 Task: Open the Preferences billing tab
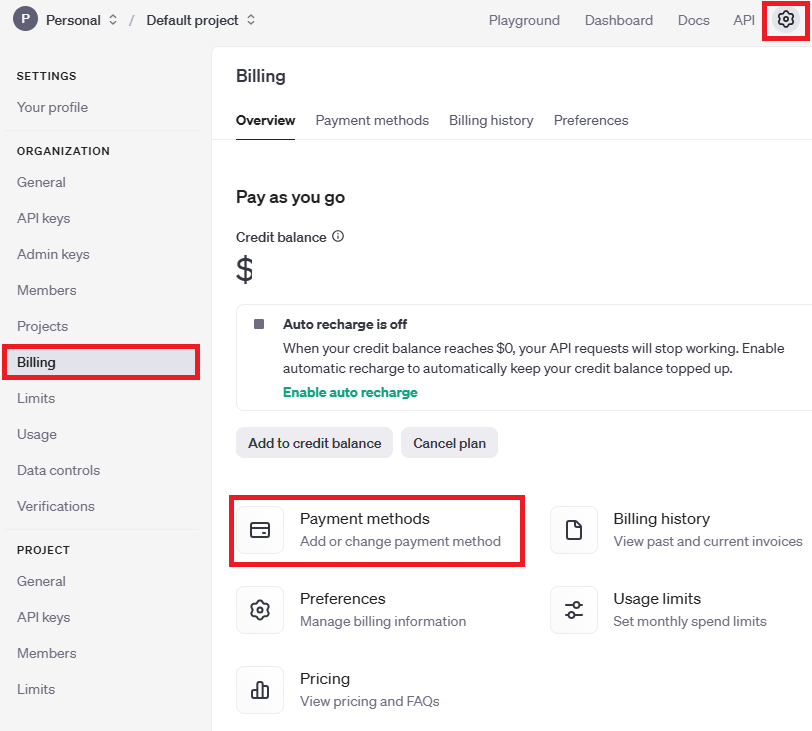tap(591, 120)
